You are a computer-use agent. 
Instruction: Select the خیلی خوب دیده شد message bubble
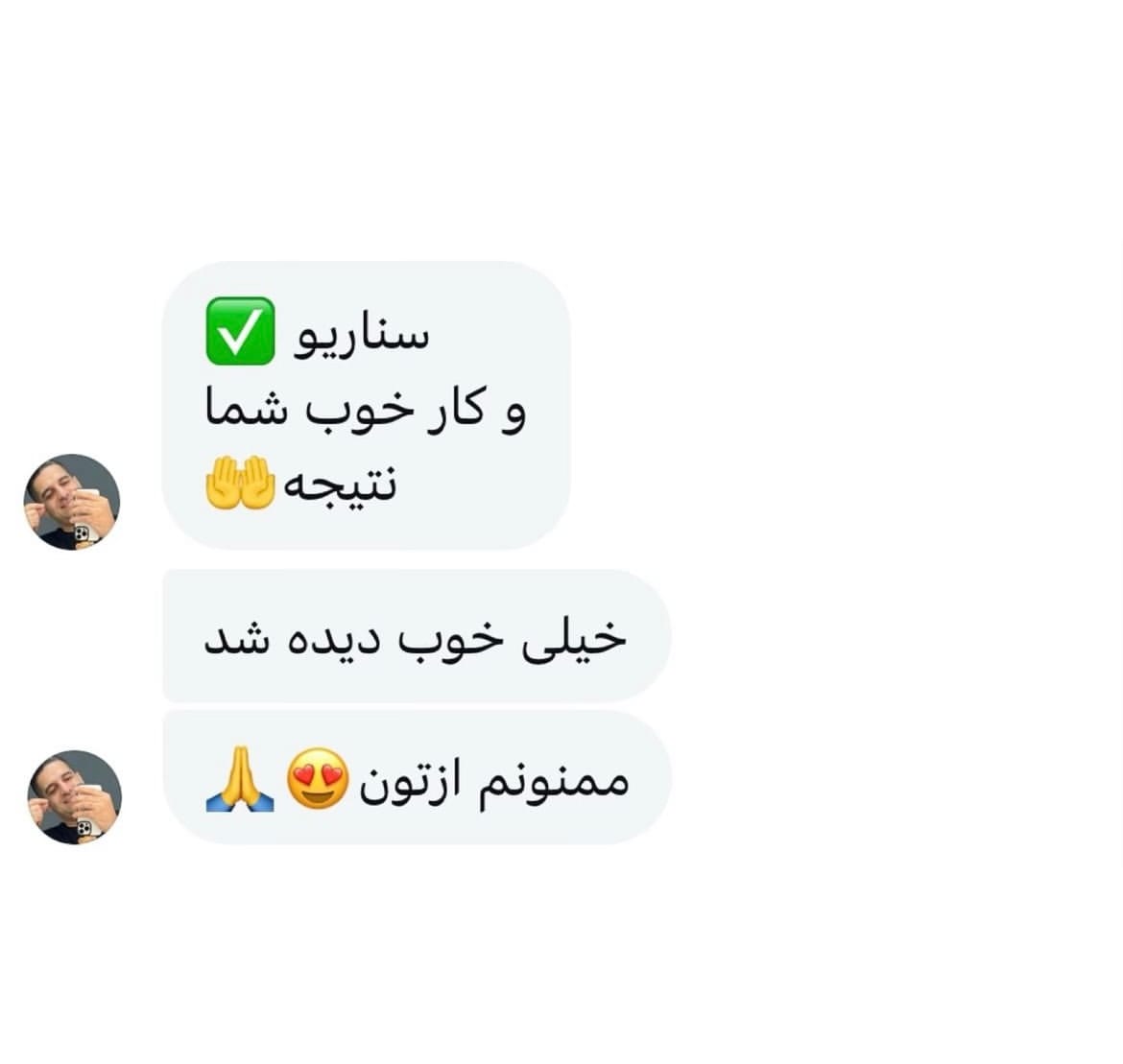(x=417, y=636)
